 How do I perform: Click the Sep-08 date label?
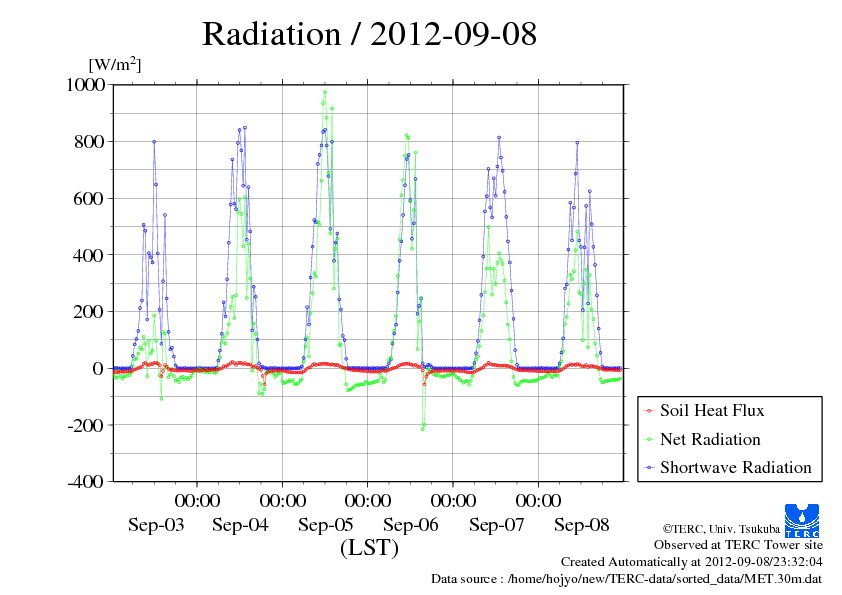582,525
